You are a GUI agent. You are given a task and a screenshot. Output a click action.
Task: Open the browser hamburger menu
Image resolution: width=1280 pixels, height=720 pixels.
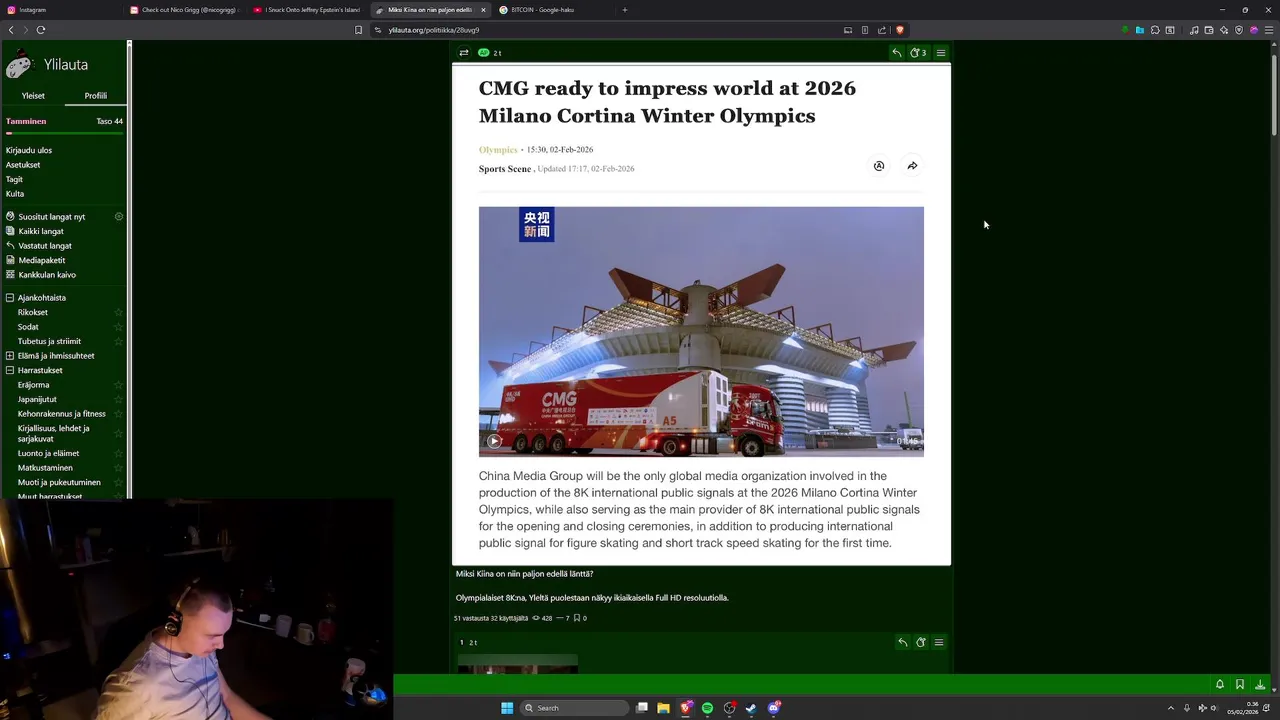pos(1269,30)
